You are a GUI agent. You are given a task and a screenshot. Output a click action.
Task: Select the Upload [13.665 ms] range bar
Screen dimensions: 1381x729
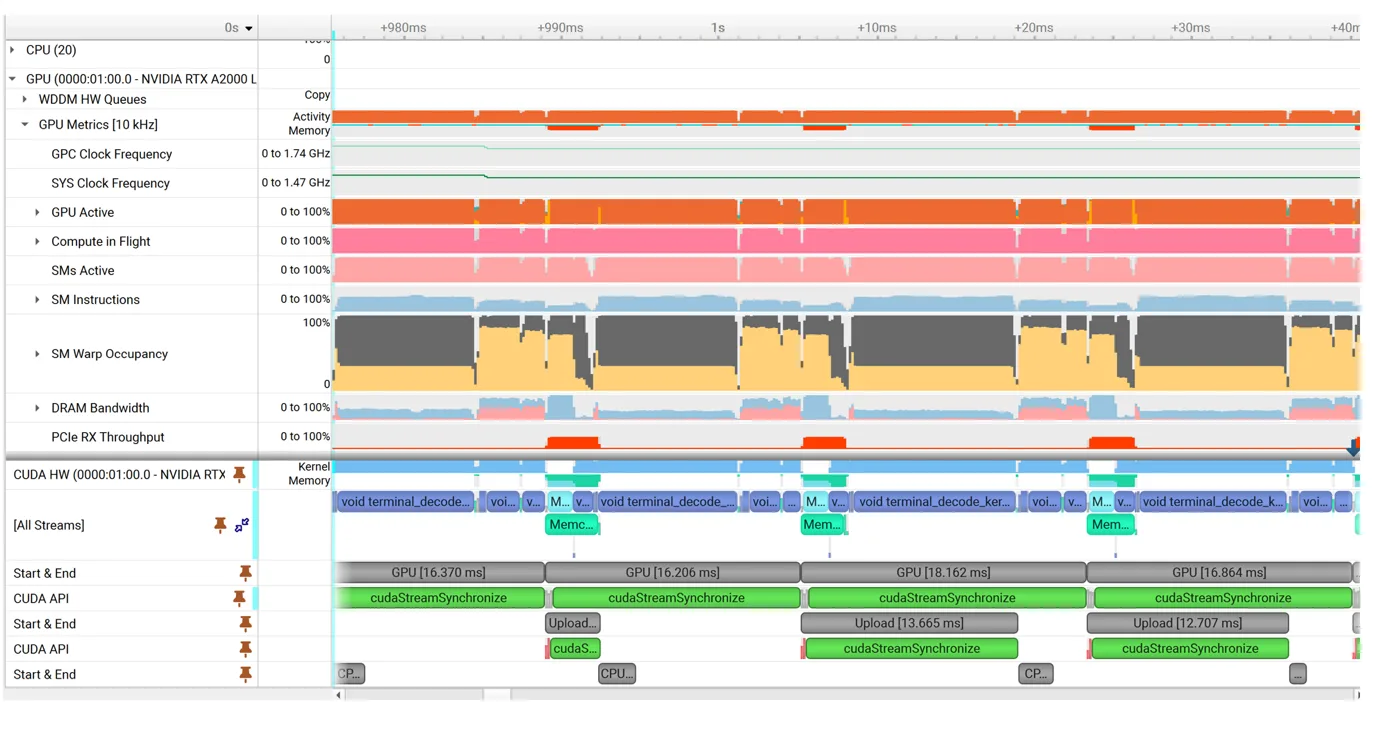tap(909, 623)
